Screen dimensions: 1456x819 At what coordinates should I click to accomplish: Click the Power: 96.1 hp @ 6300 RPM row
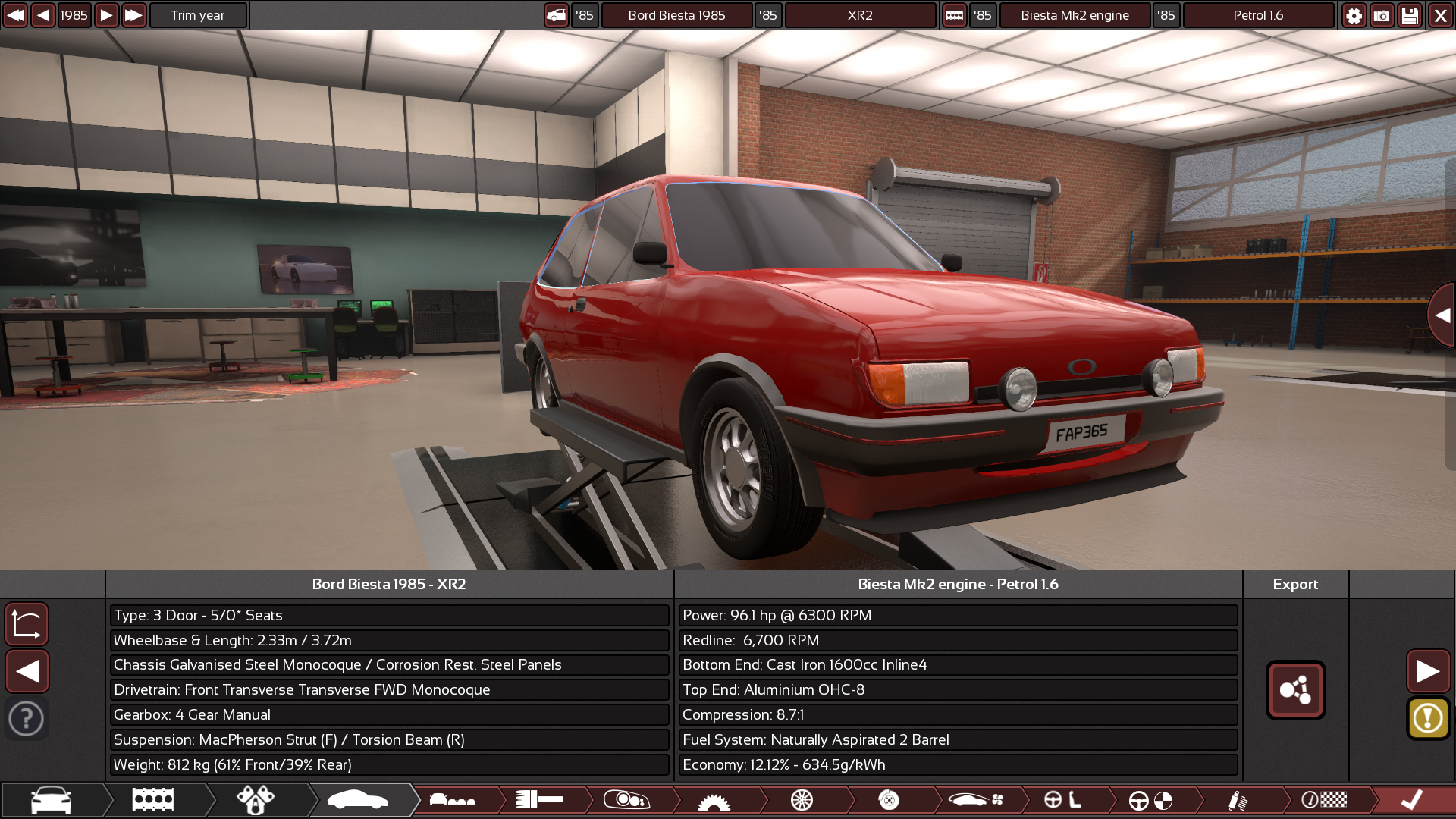pos(958,616)
